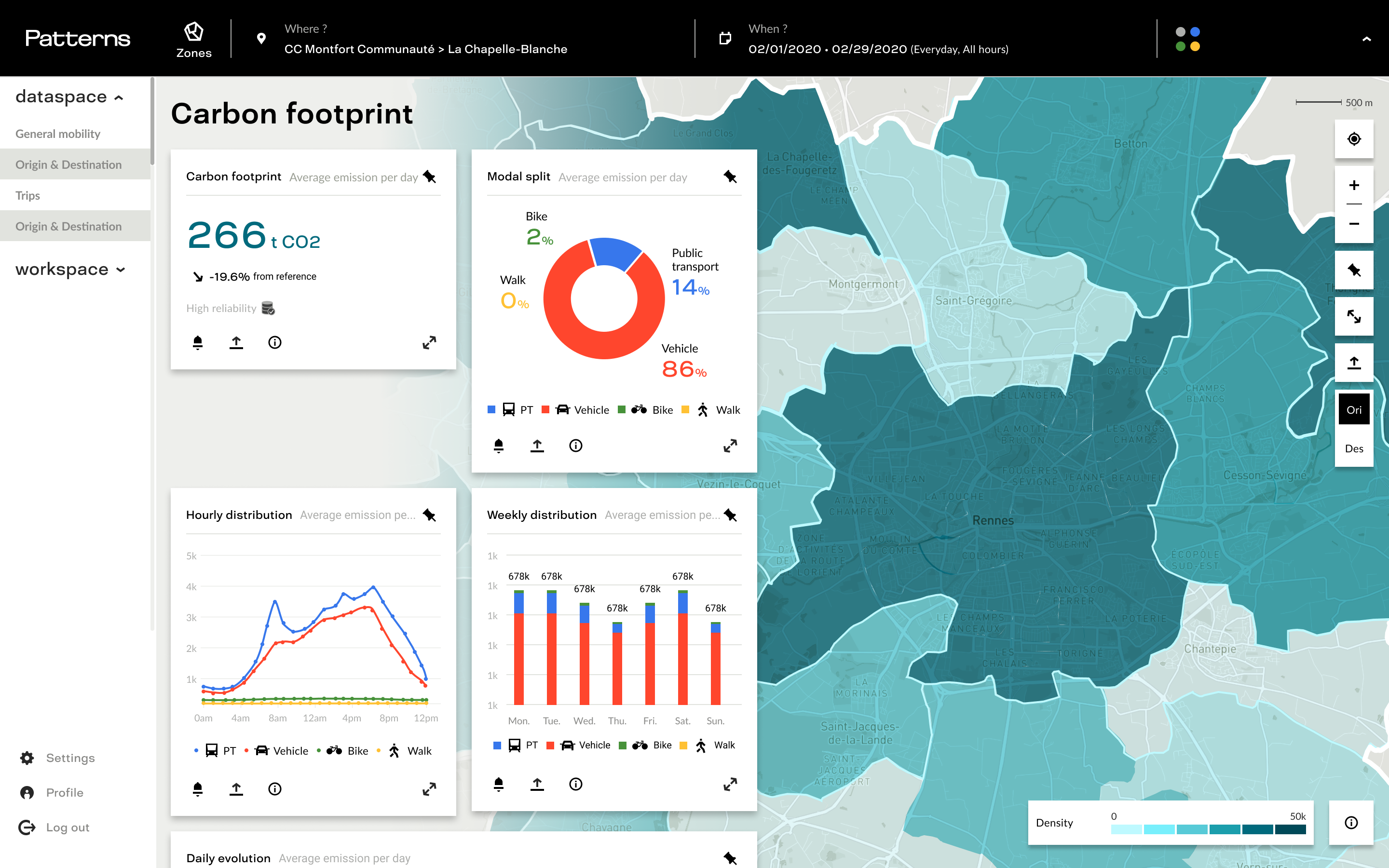
Task: Set alert bell on Modal split card
Action: [498, 446]
